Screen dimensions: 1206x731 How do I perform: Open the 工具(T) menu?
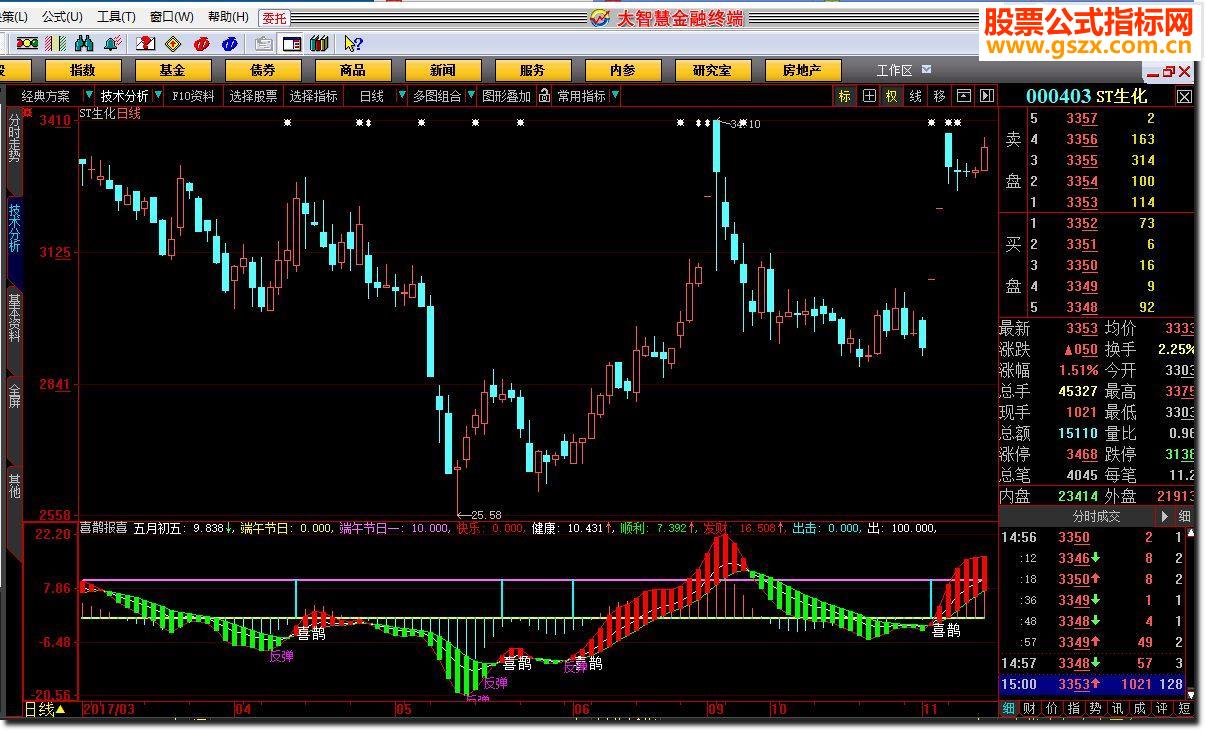pyautogui.click(x=116, y=17)
